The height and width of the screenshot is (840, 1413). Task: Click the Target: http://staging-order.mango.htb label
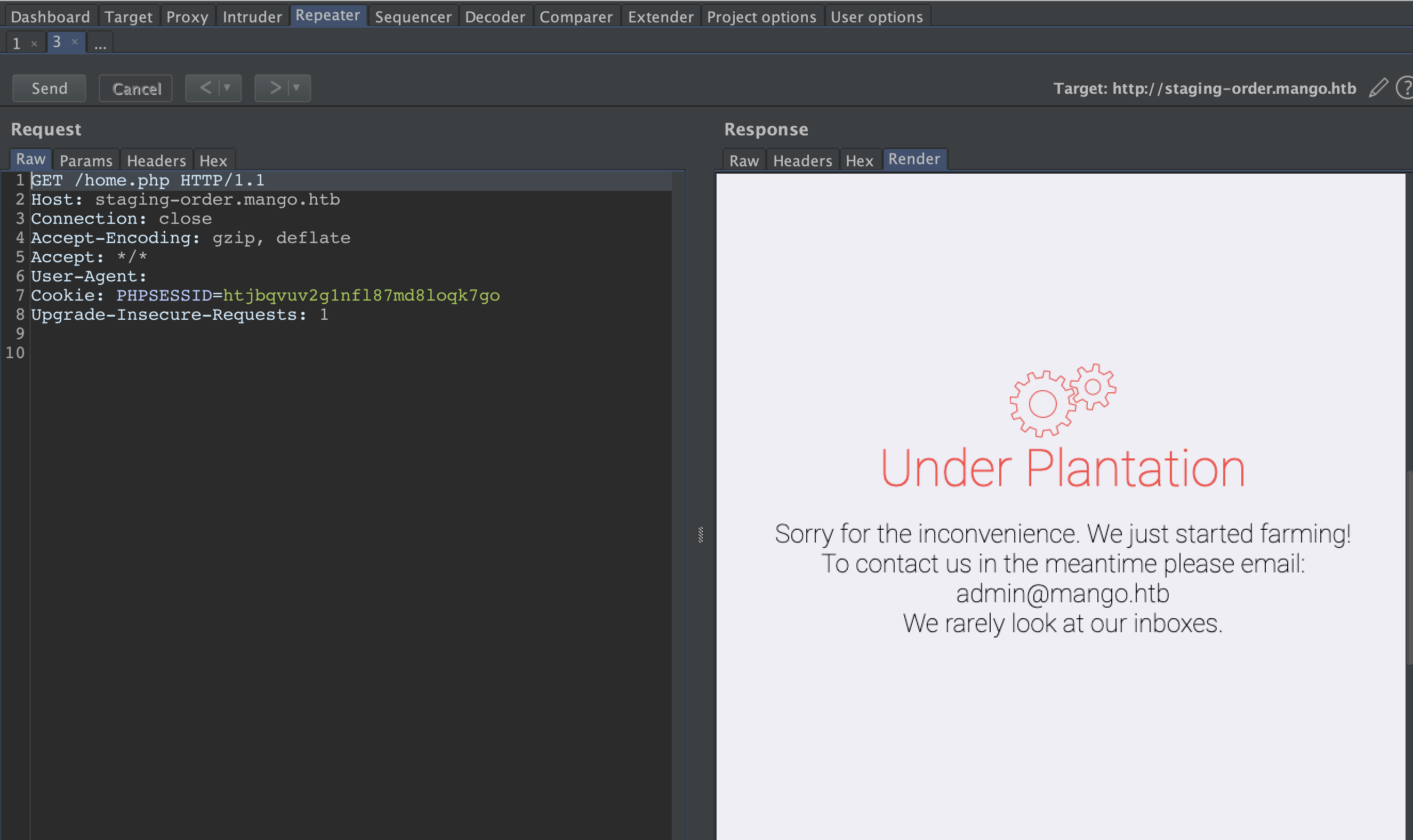(1204, 89)
